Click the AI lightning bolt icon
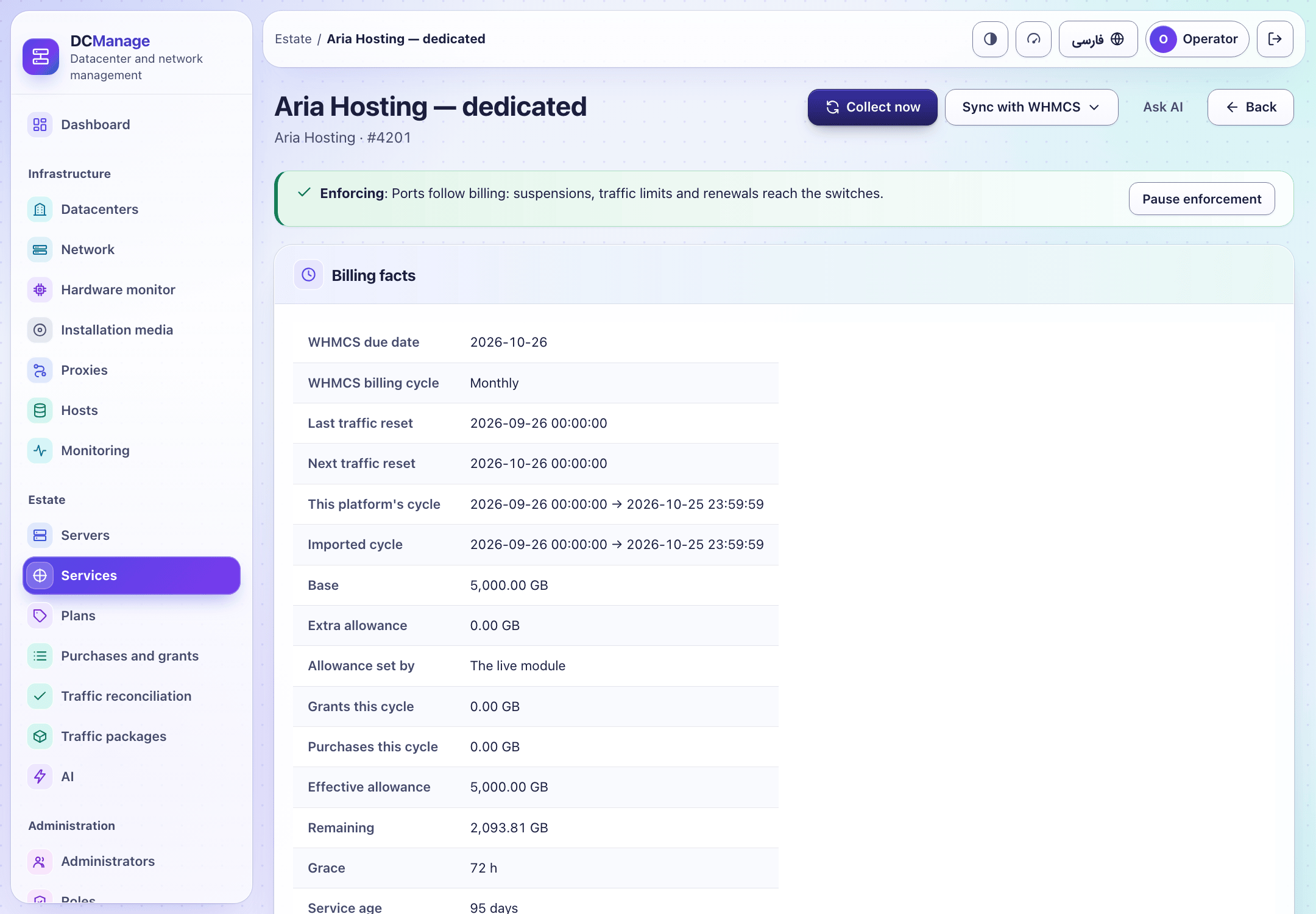The image size is (1316, 914). click(40, 776)
